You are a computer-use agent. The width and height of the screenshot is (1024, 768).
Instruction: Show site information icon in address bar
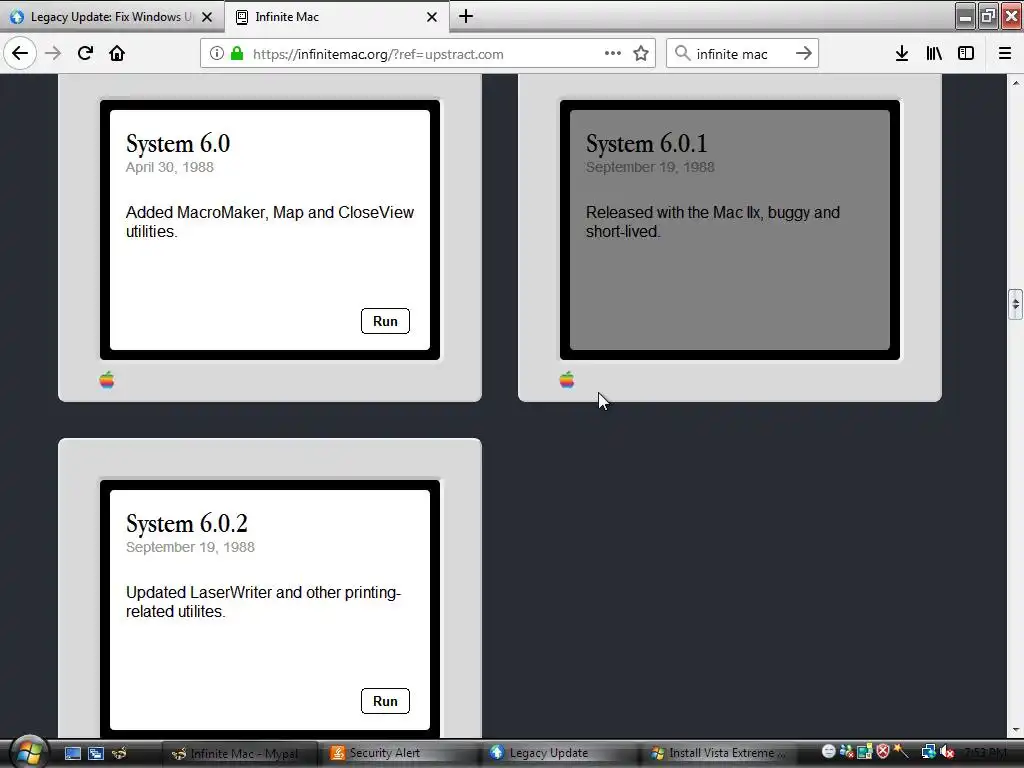click(x=217, y=54)
